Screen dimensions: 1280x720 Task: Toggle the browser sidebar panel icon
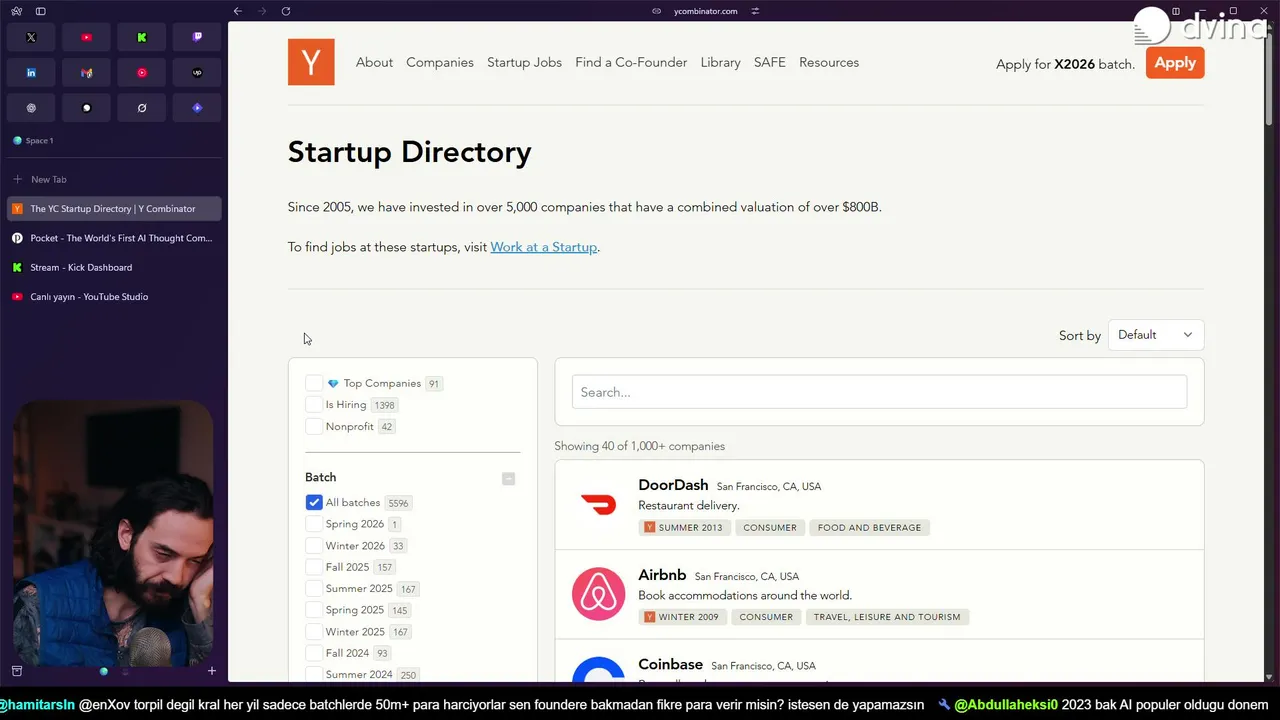(x=41, y=11)
